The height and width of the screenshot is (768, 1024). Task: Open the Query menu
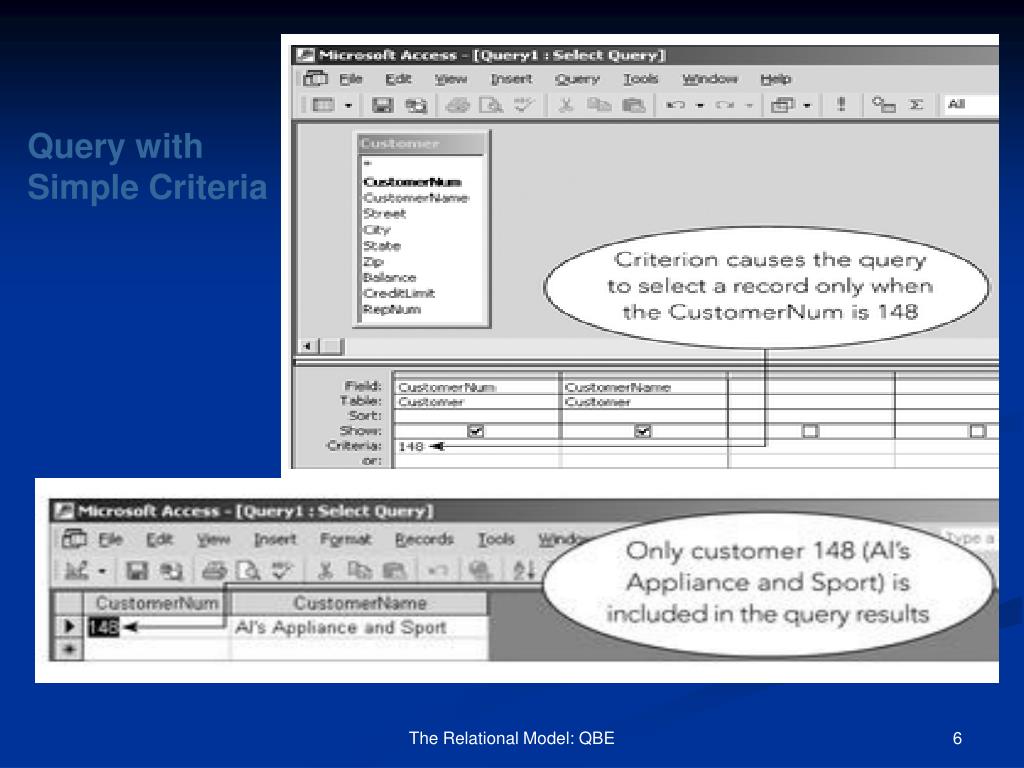coord(577,79)
